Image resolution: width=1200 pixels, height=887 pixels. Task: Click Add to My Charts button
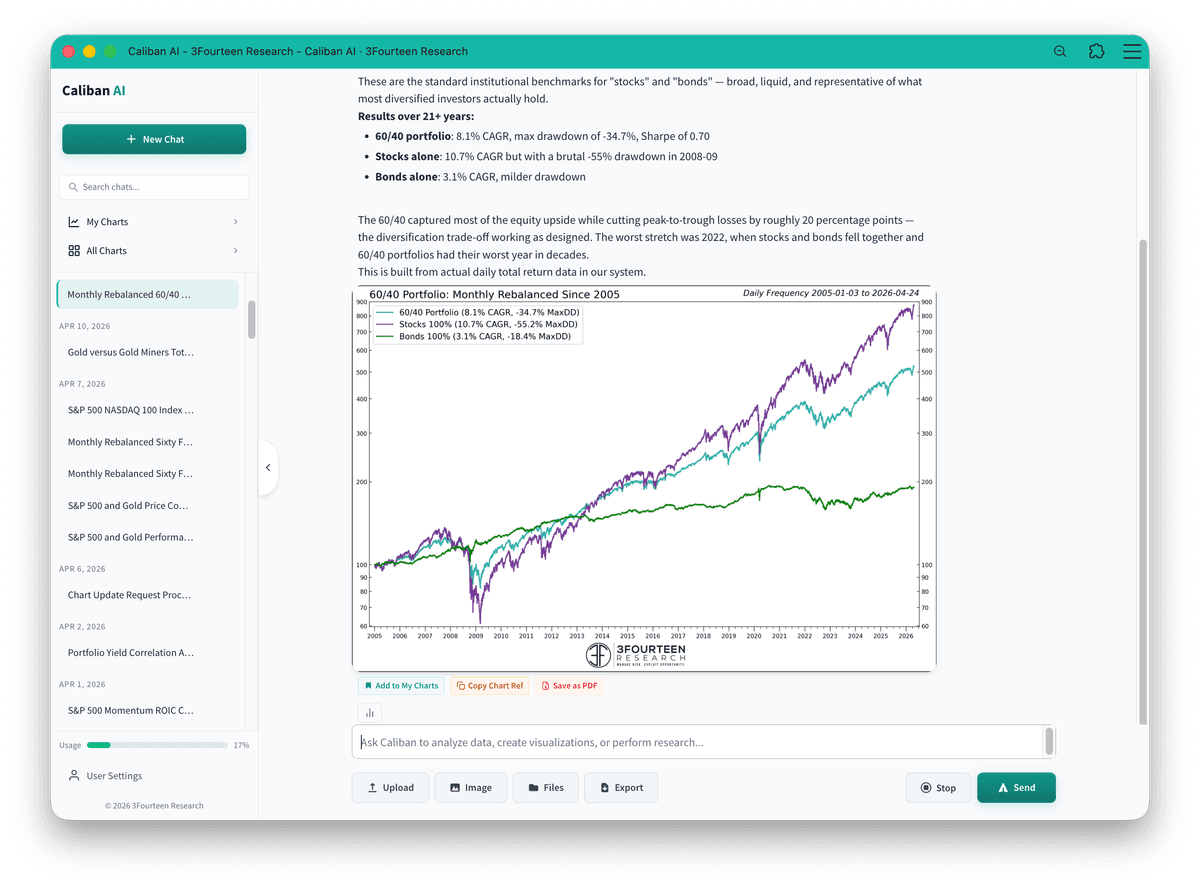[x=401, y=686]
